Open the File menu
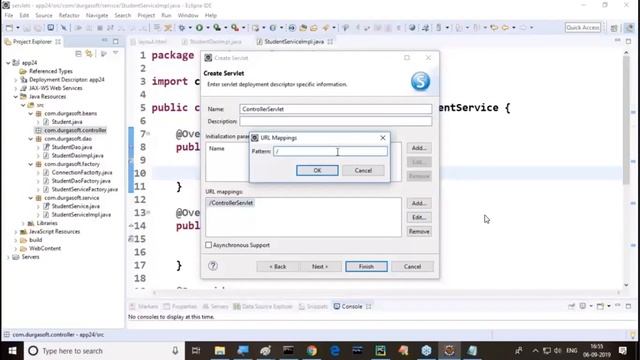This screenshot has height=360, width=640. (x=9, y=15)
